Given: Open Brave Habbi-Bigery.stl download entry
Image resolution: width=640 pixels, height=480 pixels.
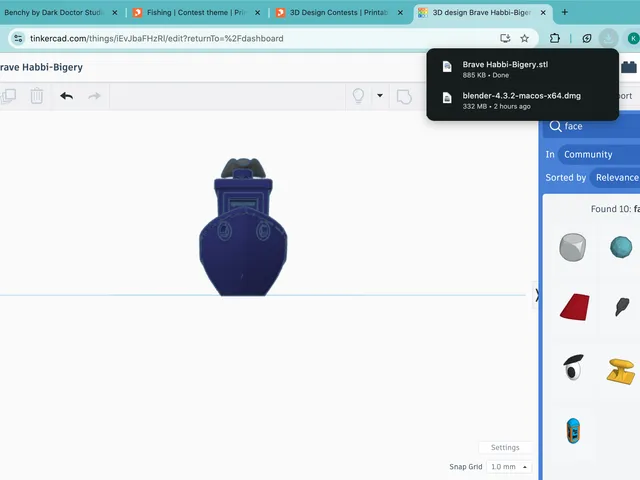Looking at the screenshot, I should tap(522, 69).
